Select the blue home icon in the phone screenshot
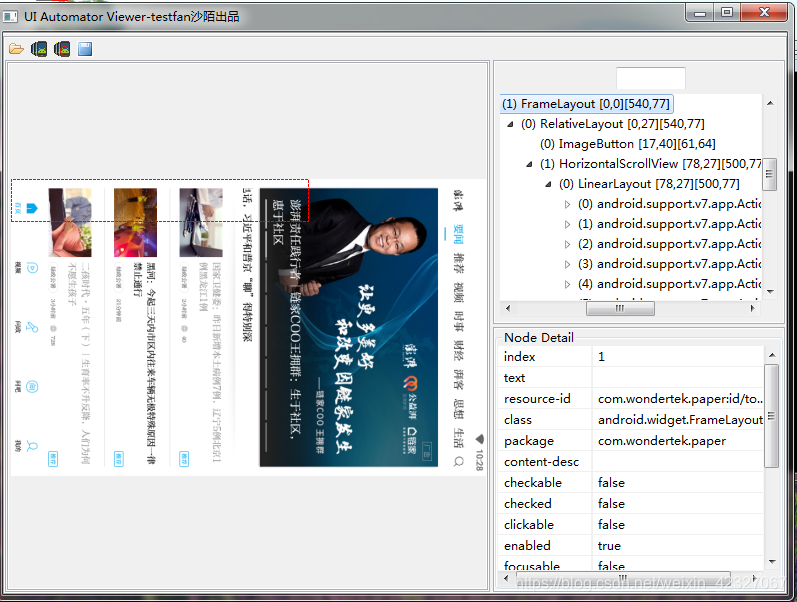 coord(32,208)
